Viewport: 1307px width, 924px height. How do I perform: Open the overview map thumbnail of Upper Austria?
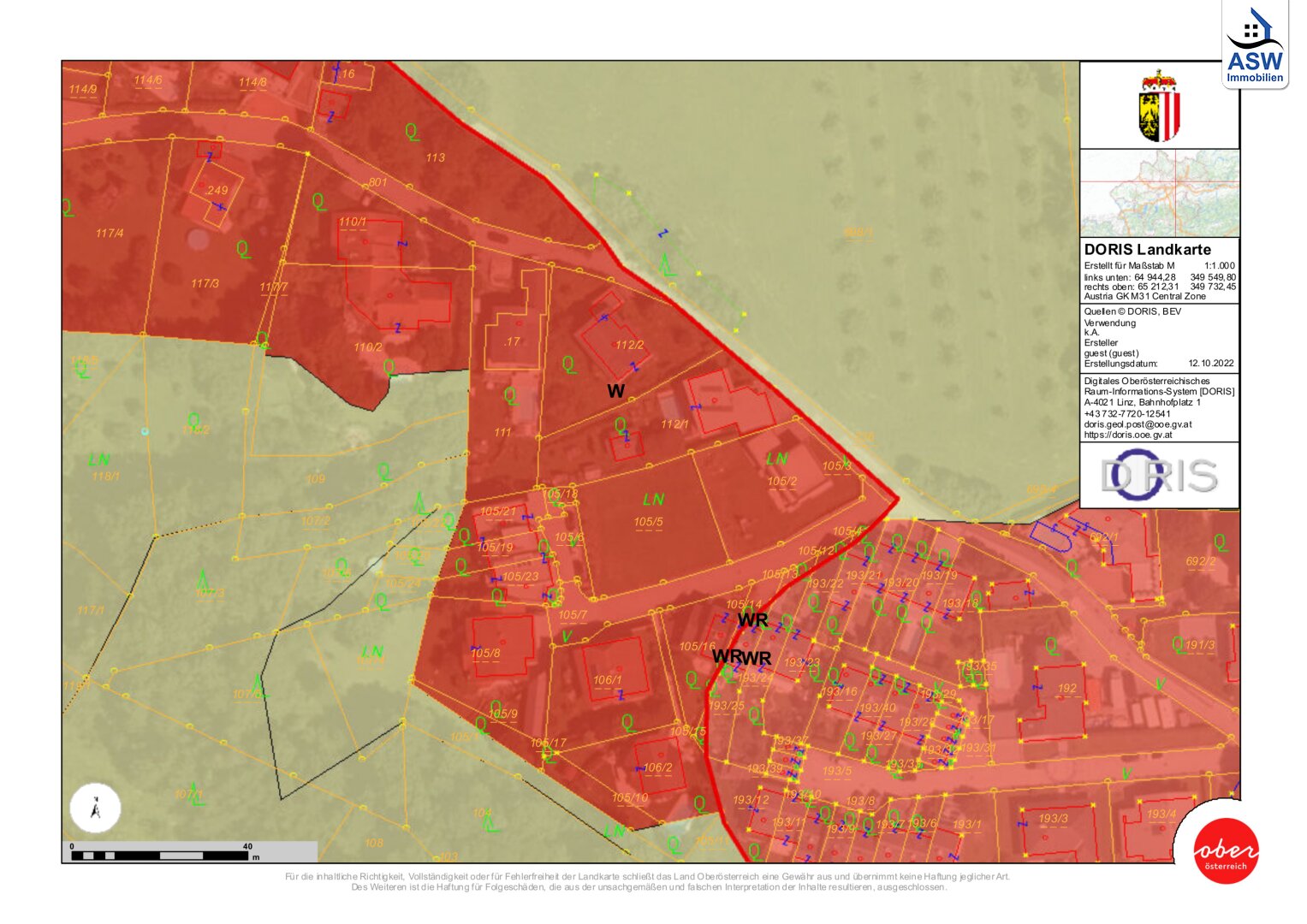click(x=1159, y=193)
